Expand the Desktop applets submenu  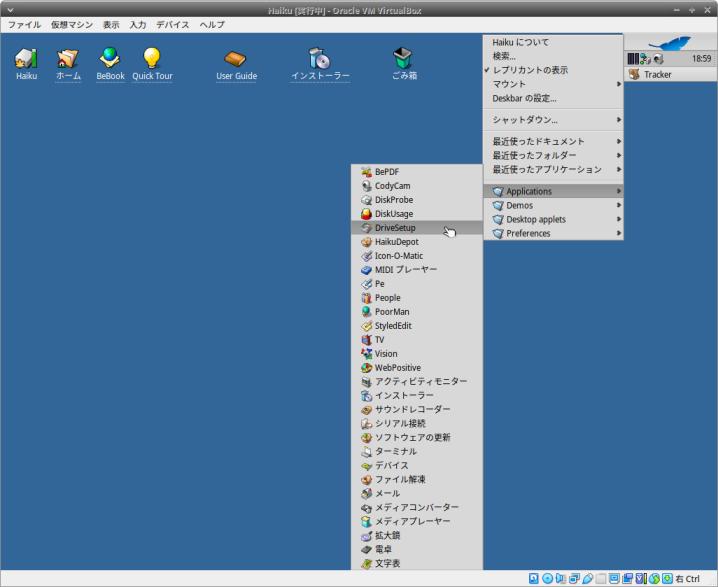[553, 219]
